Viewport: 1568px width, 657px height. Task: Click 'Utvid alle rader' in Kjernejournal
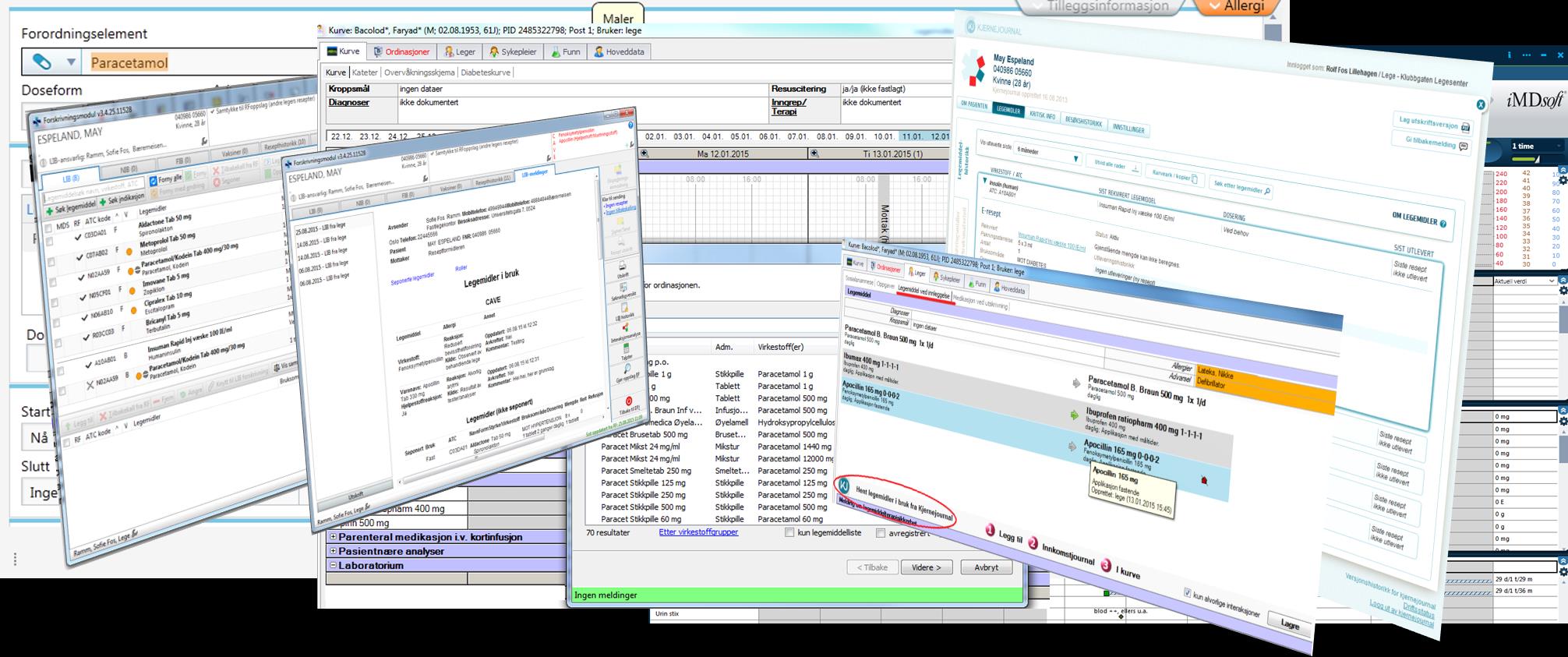[1115, 166]
